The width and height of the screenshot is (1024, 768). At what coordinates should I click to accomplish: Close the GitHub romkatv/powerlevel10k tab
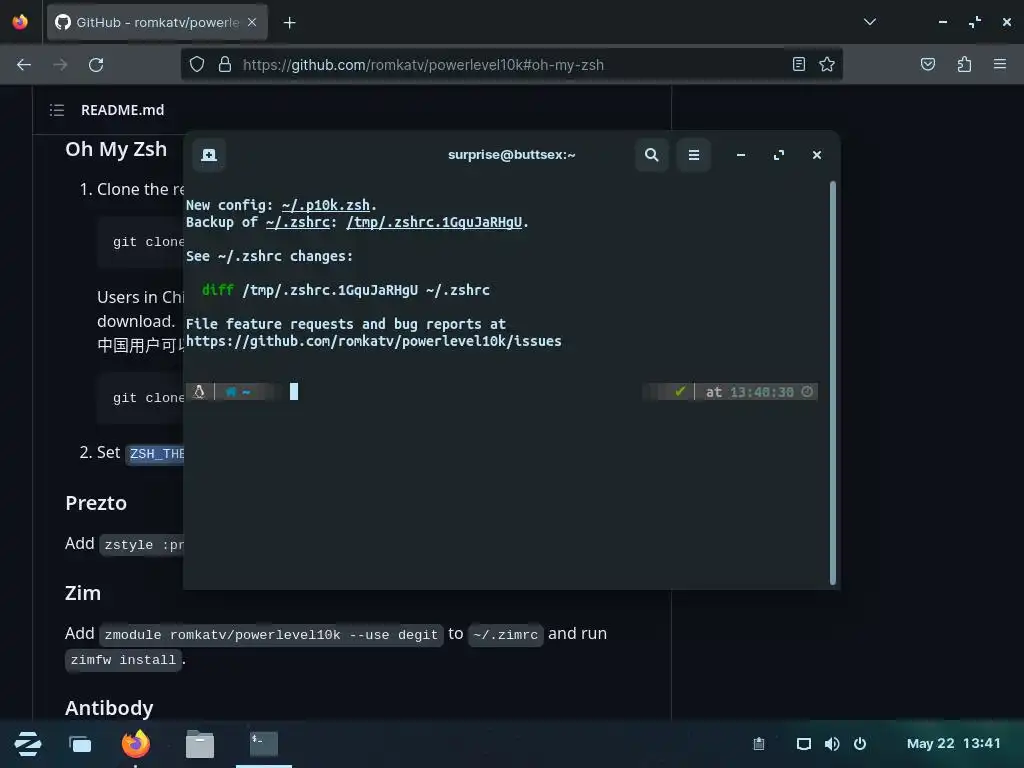click(x=252, y=22)
